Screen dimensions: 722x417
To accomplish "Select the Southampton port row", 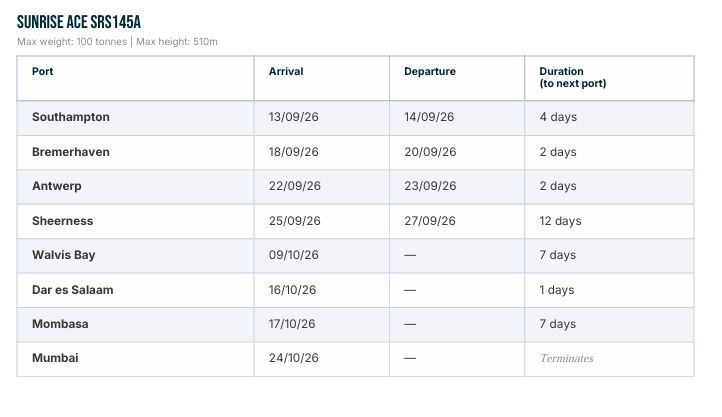I will click(355, 118).
